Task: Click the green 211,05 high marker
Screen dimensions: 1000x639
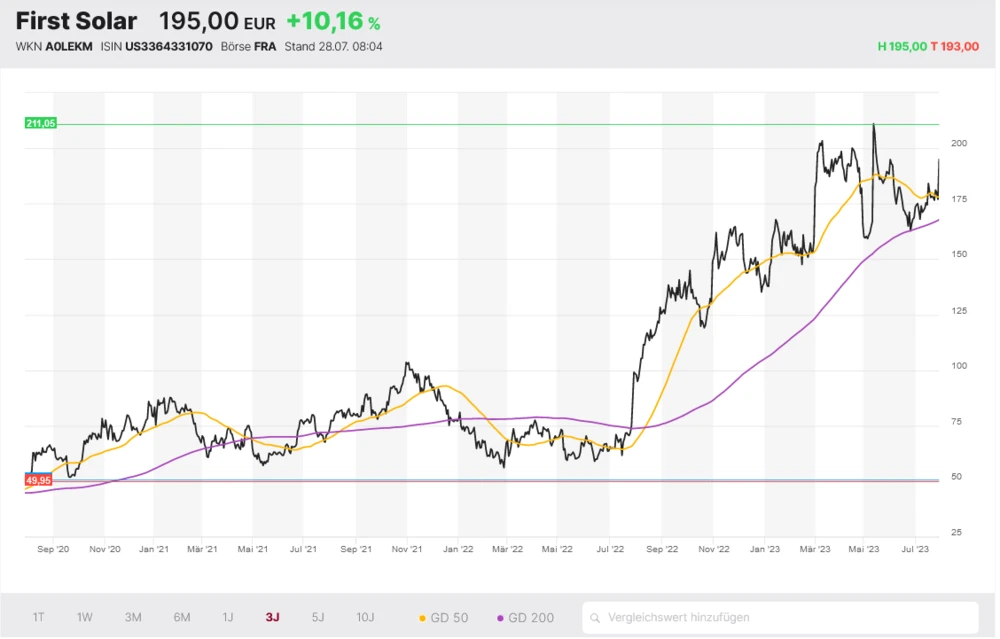Action: 41,123
